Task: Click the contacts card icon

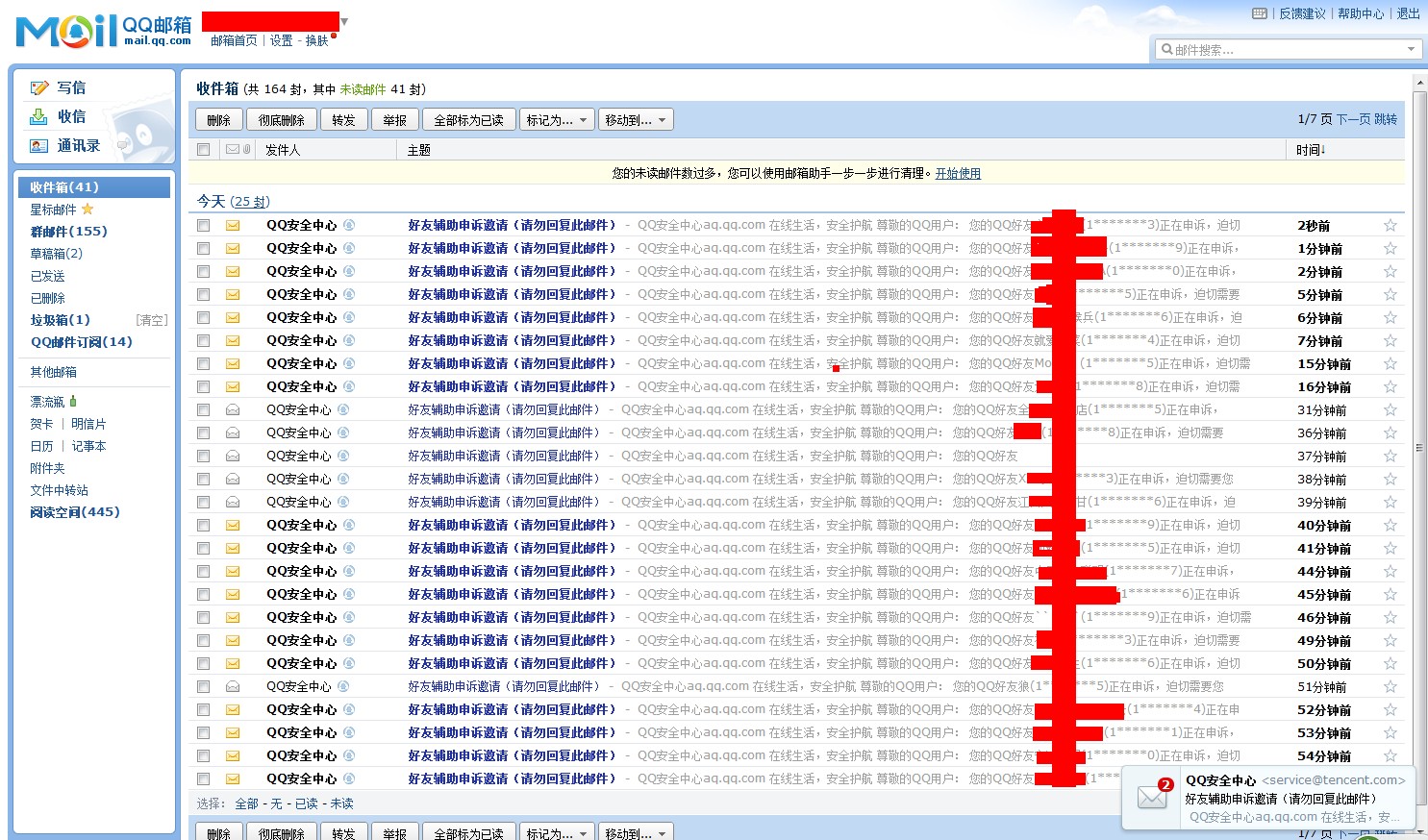Action: tap(38, 146)
